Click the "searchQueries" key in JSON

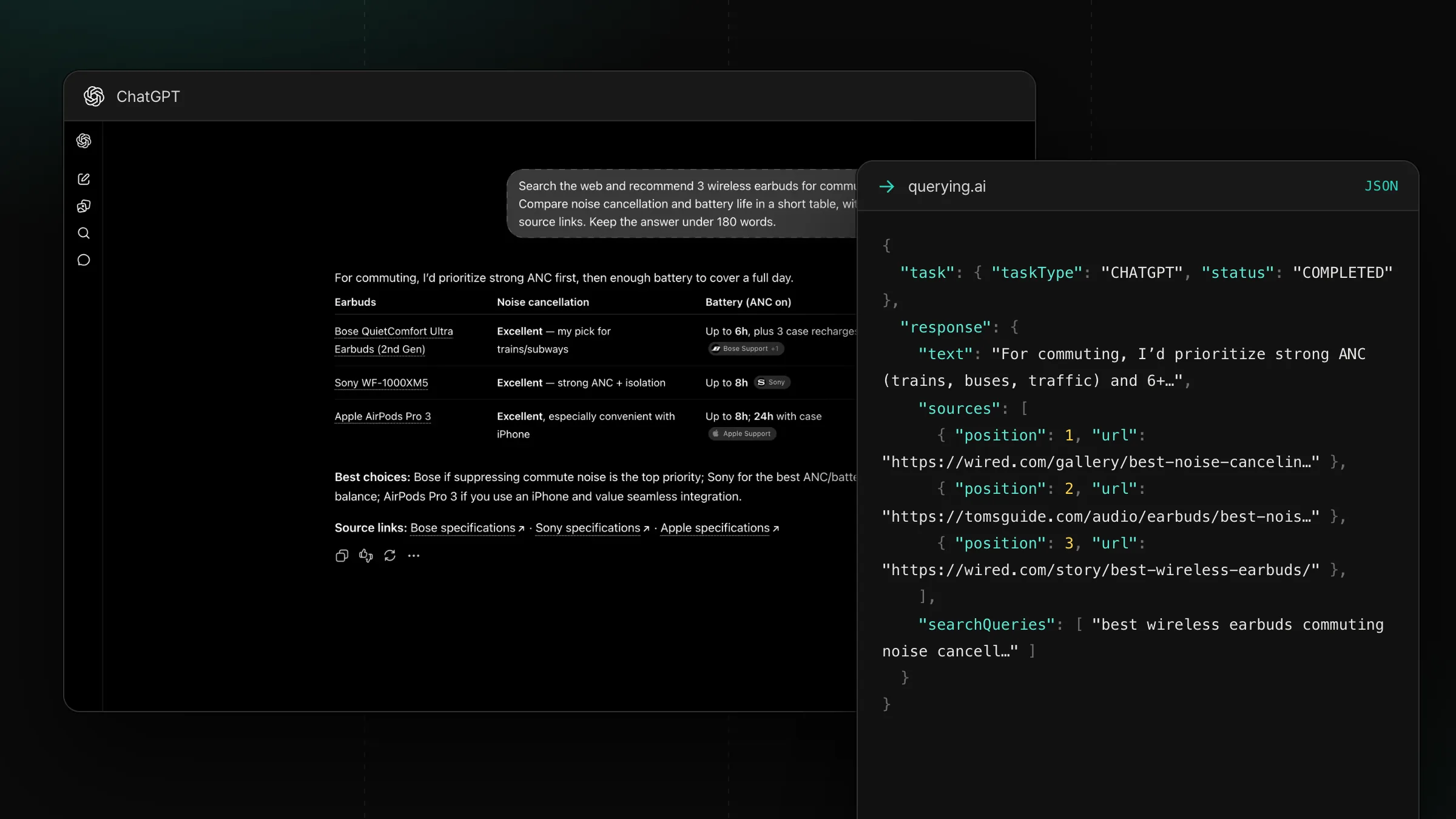point(986,625)
